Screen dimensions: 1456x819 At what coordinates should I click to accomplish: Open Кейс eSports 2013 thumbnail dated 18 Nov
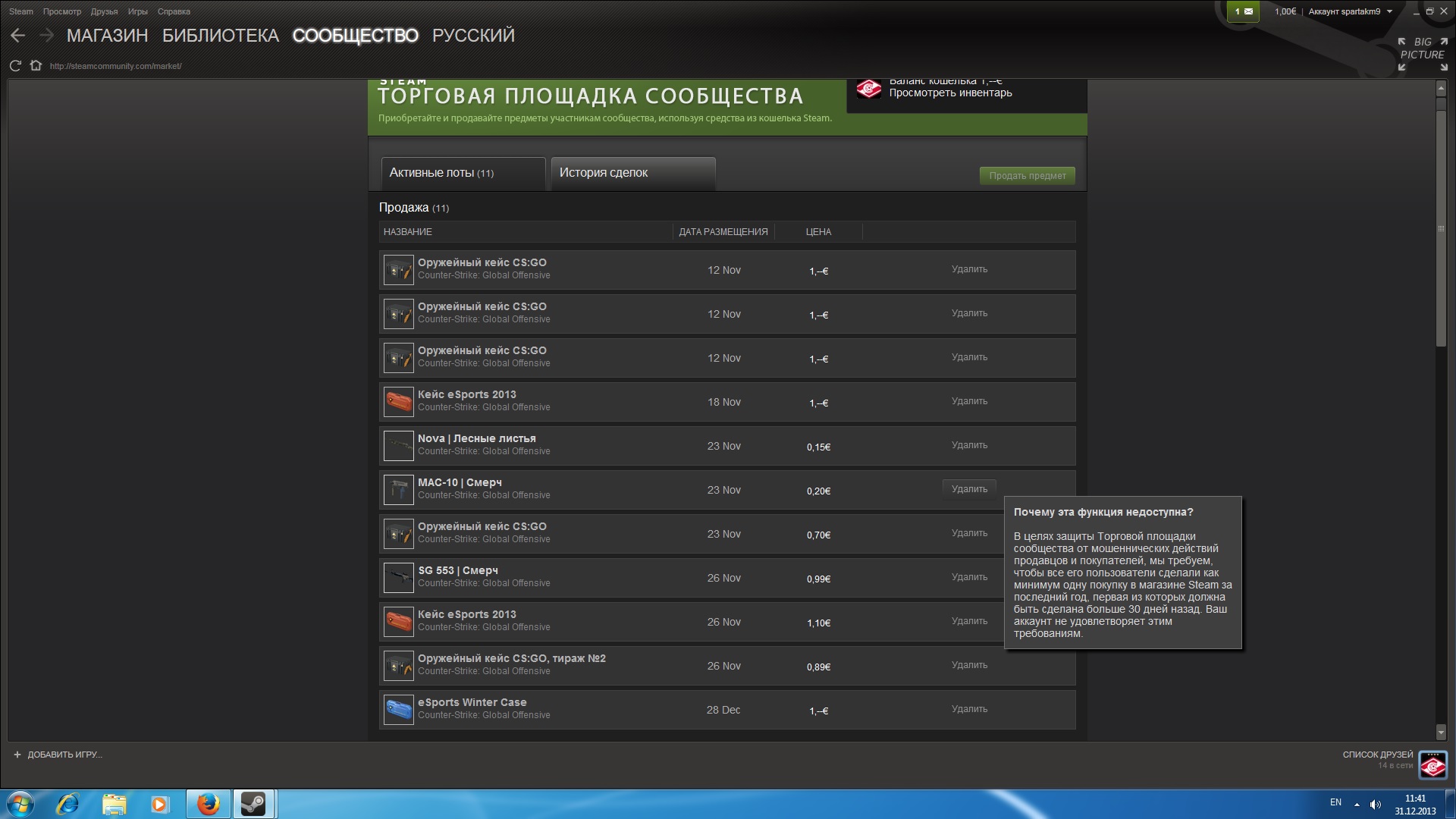398,402
